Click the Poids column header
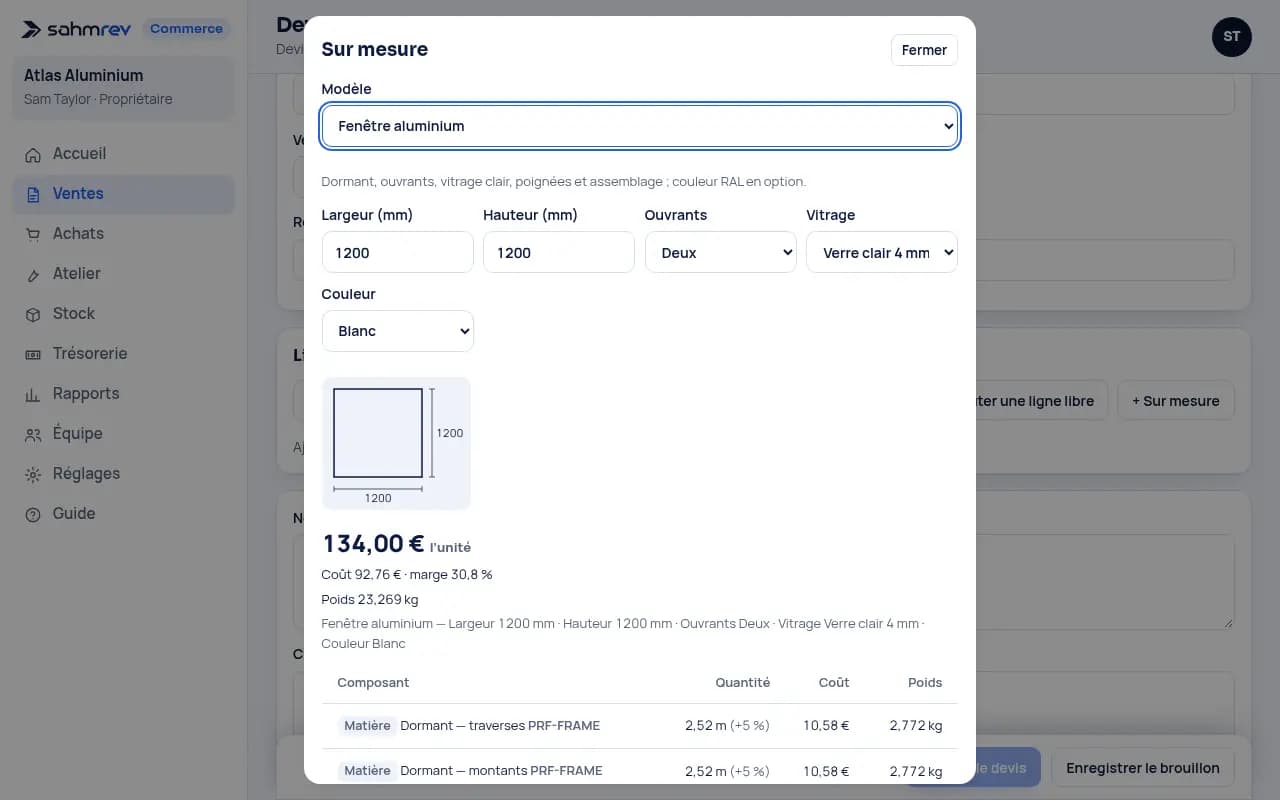This screenshot has height=800, width=1280. (925, 682)
